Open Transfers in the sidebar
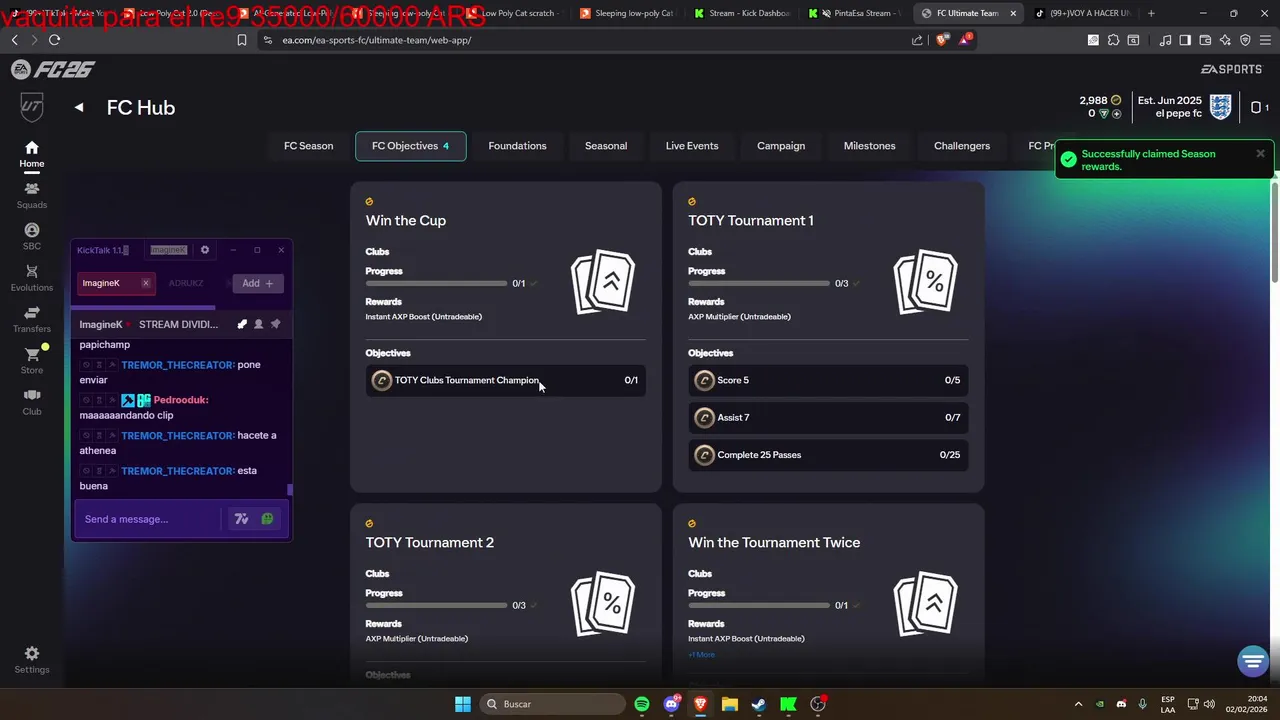1280x720 pixels. [32, 320]
